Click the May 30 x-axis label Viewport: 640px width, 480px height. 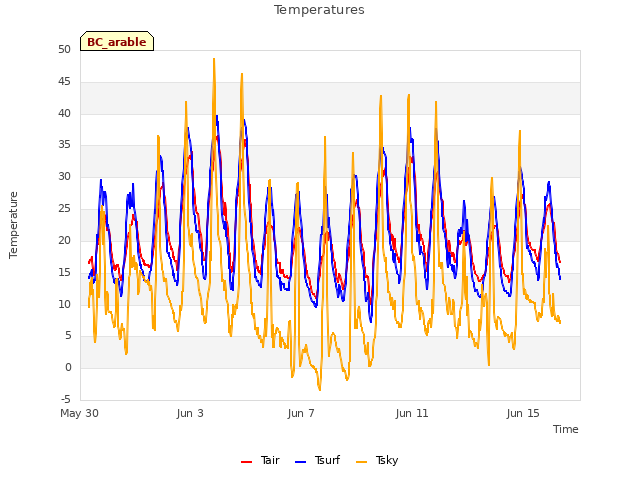(79, 413)
